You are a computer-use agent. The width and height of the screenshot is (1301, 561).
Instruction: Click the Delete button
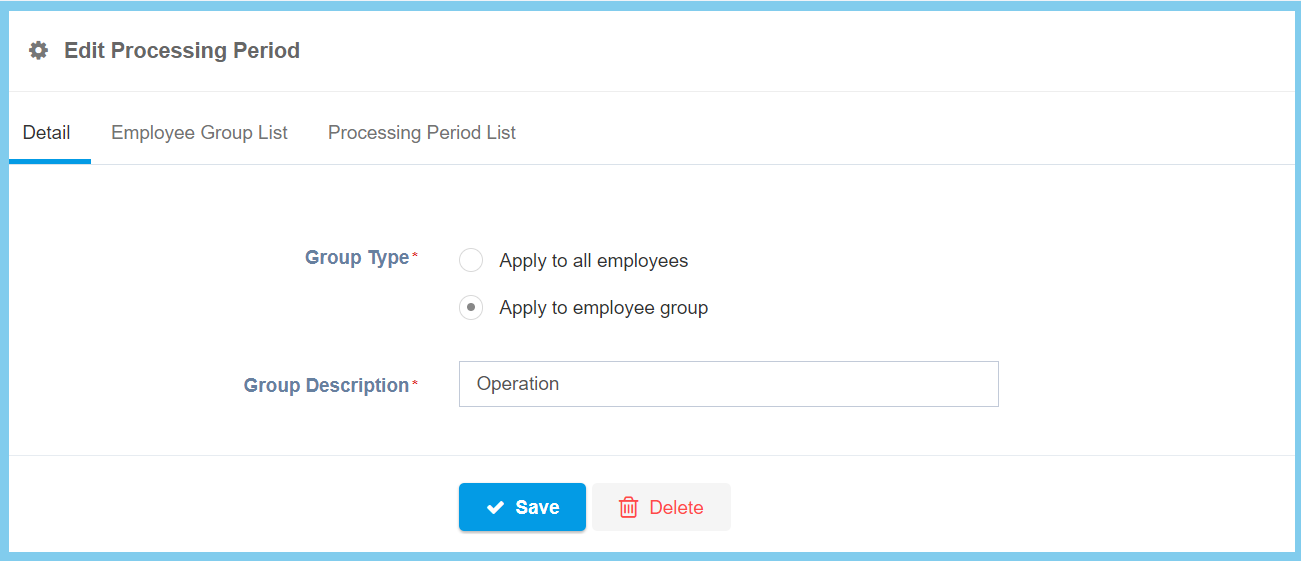(x=661, y=508)
